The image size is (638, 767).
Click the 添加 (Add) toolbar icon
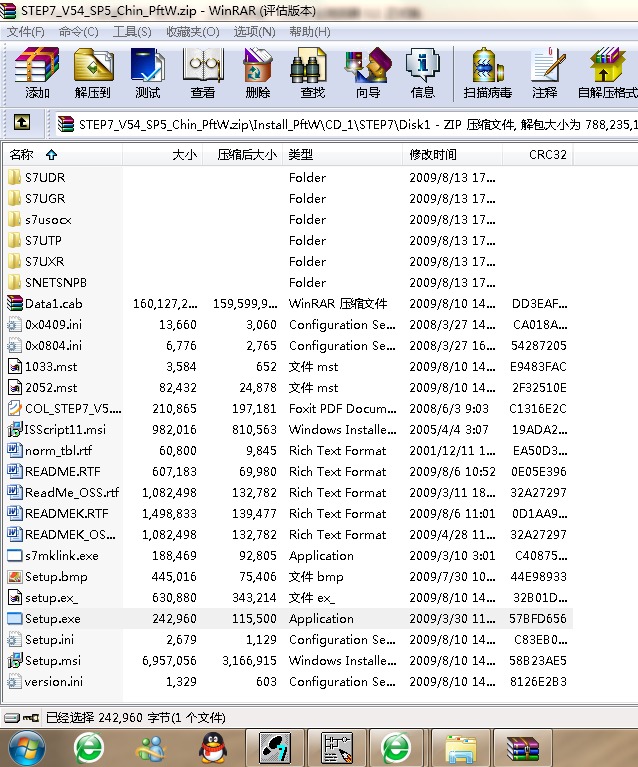37,73
